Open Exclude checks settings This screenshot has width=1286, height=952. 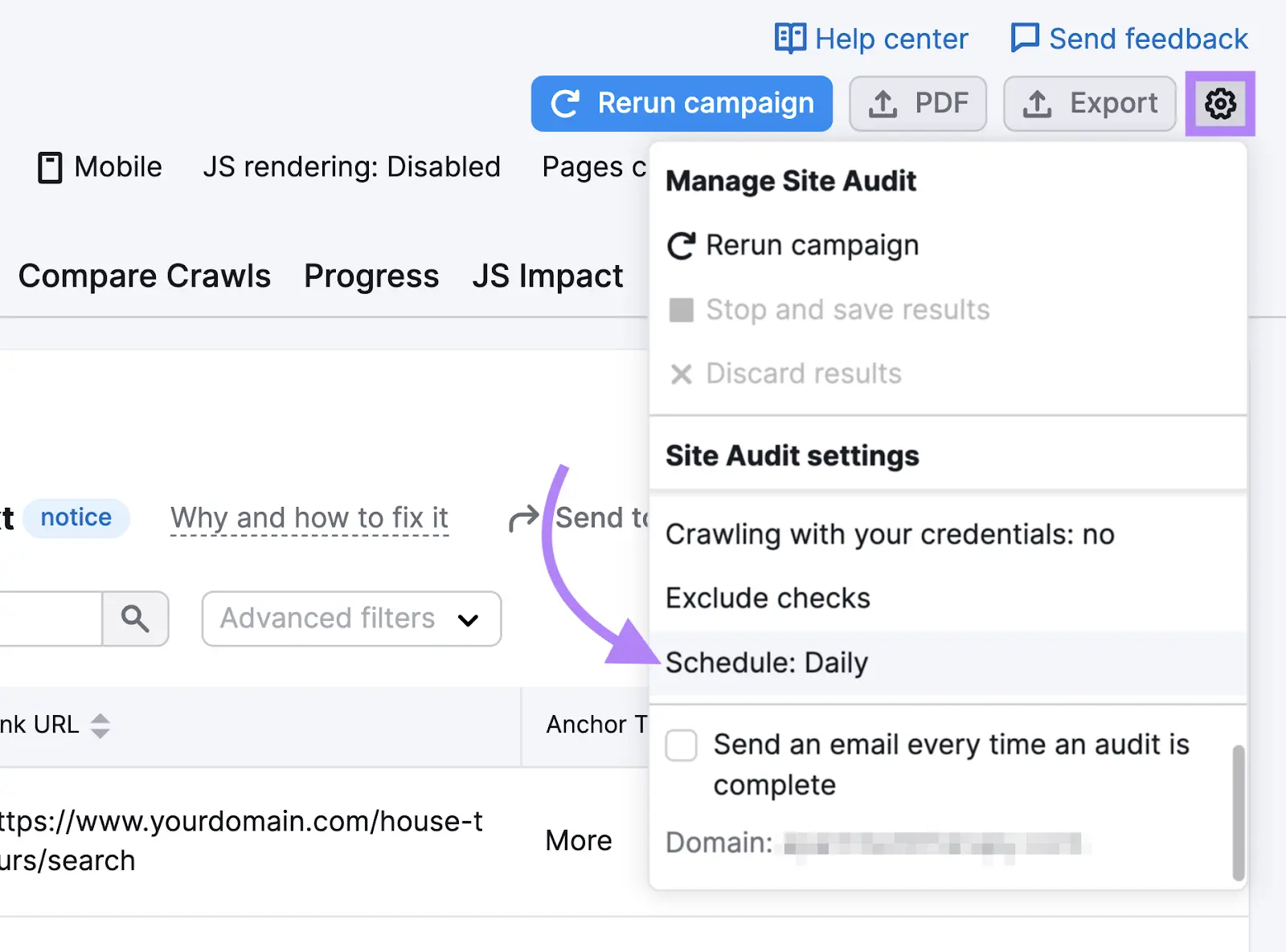(x=768, y=597)
